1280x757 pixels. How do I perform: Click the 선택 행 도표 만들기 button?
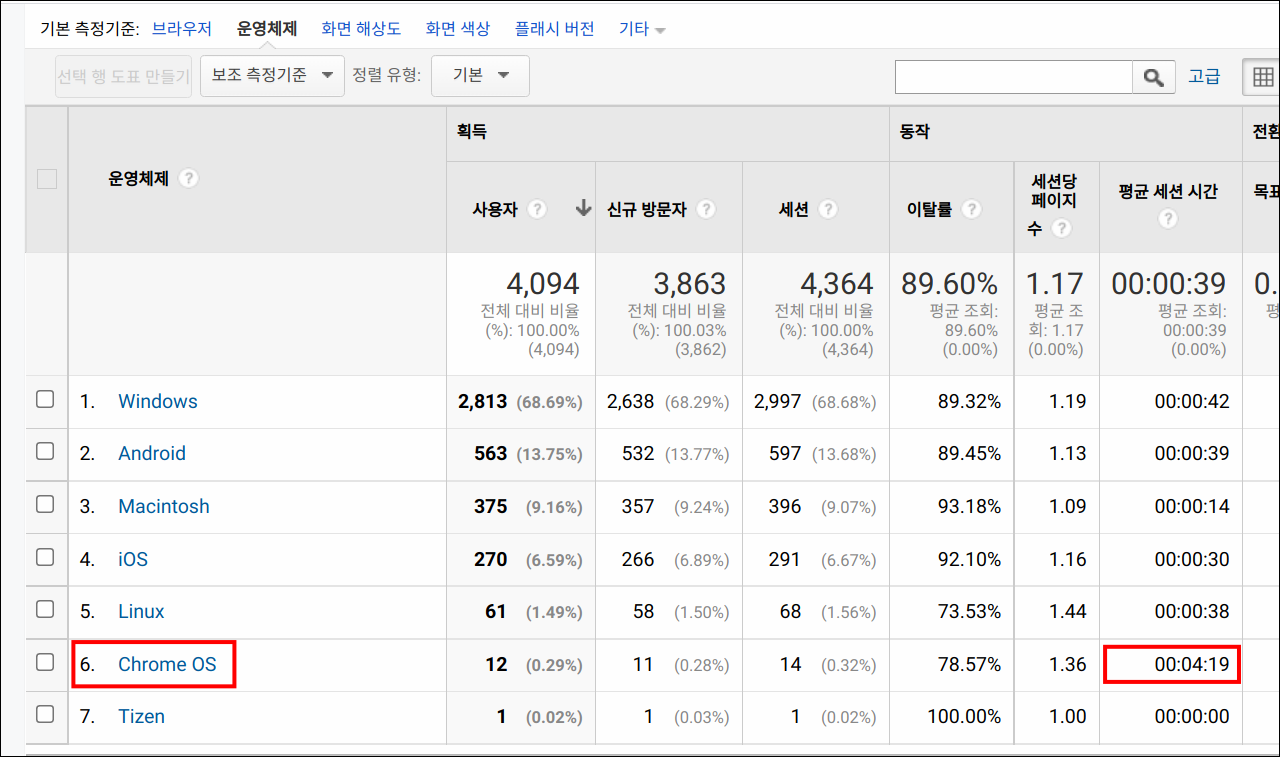click(123, 76)
